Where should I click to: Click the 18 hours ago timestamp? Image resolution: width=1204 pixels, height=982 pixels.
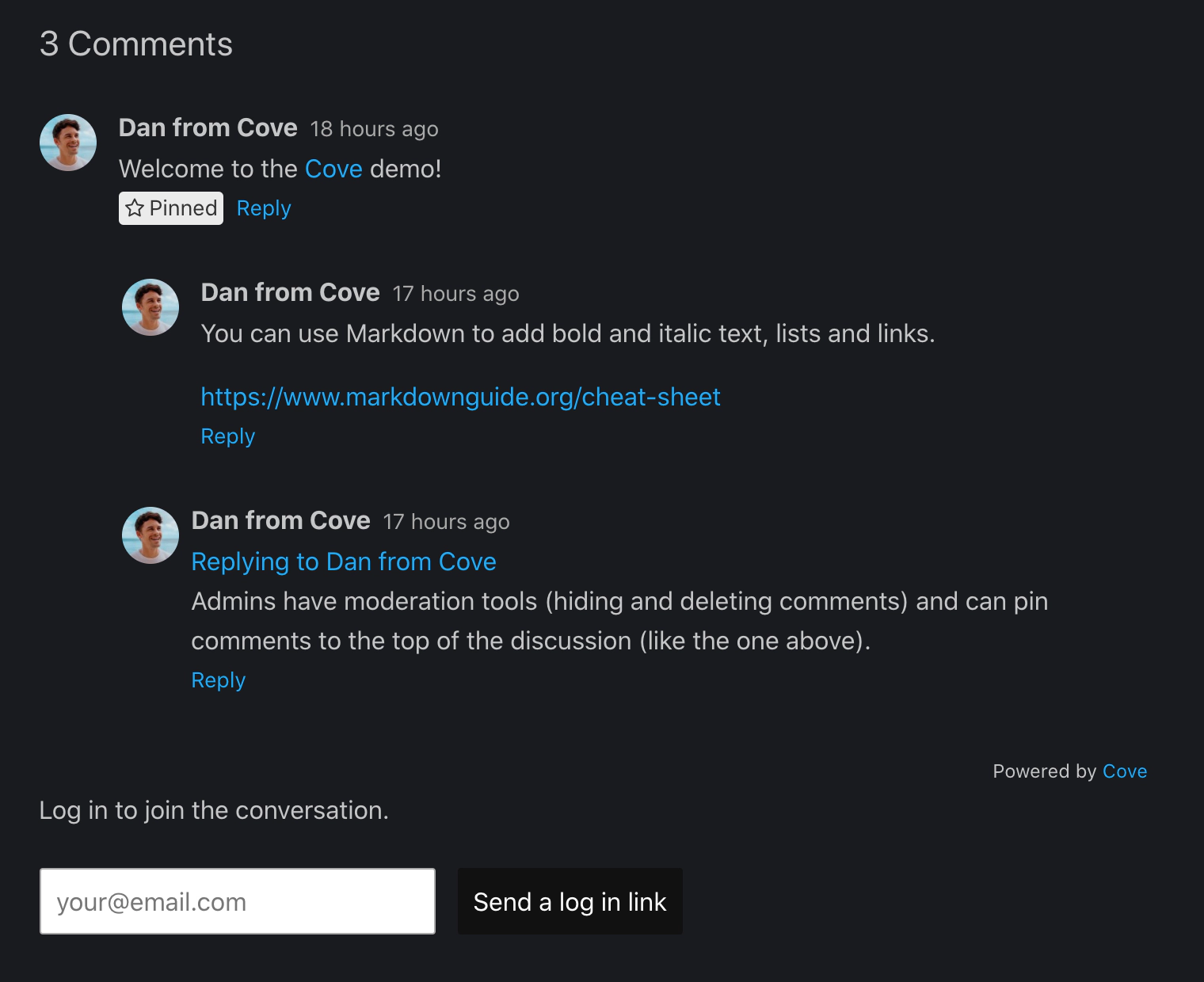click(x=374, y=129)
